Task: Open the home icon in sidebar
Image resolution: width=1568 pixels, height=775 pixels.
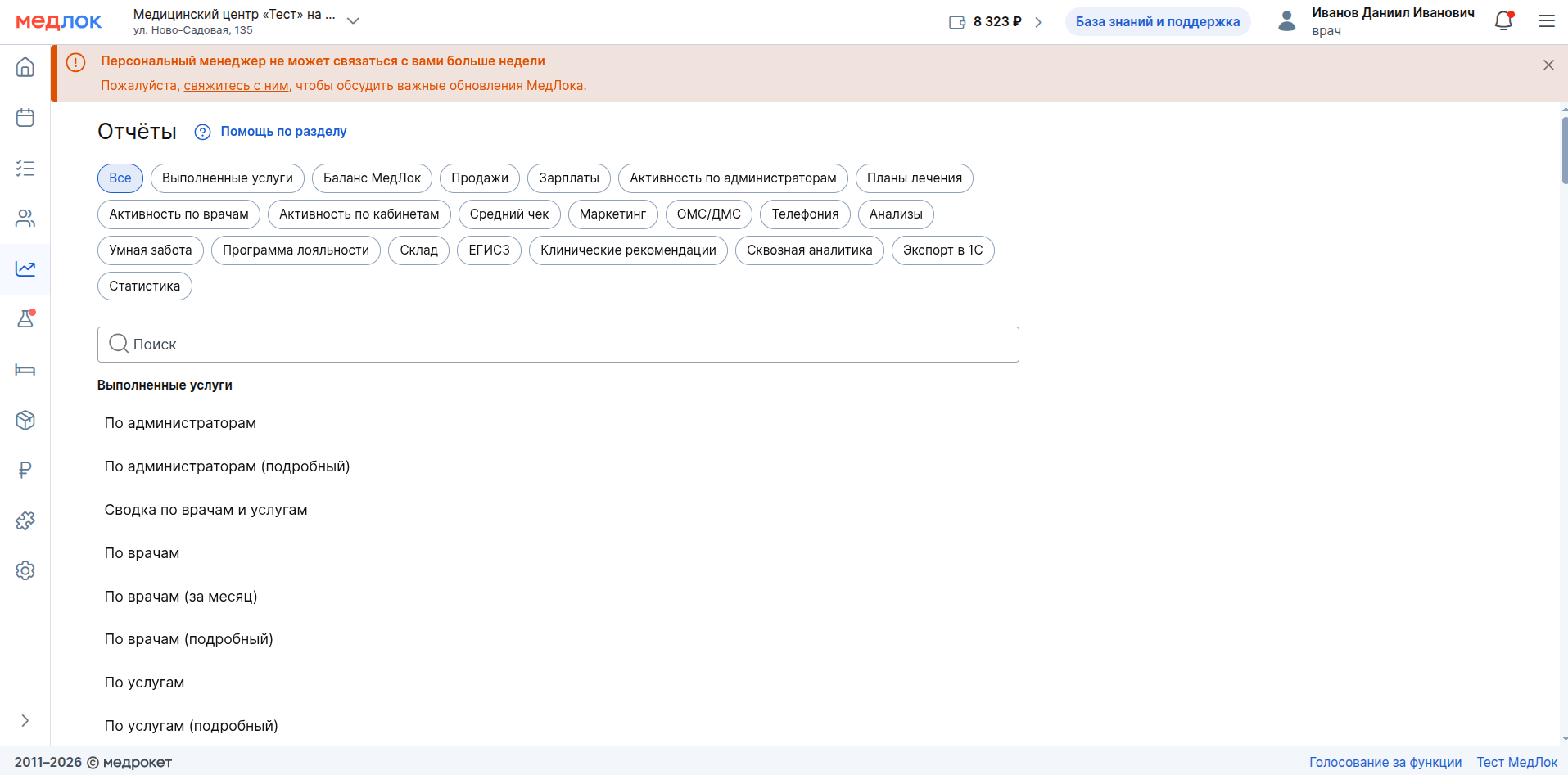Action: 25,67
